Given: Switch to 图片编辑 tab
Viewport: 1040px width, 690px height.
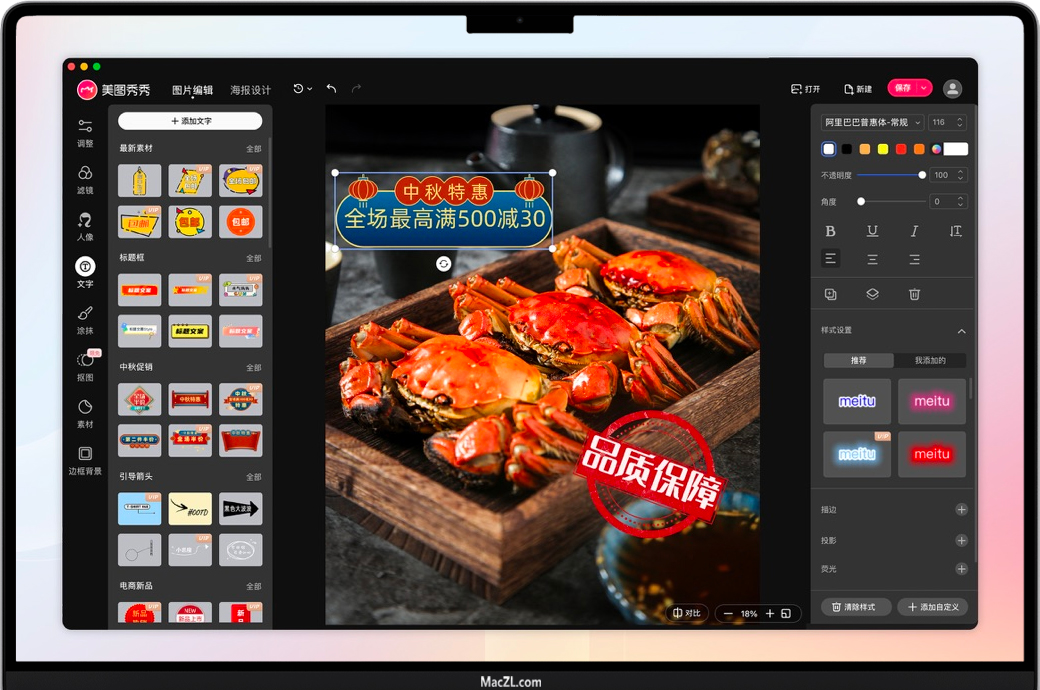Looking at the screenshot, I should tap(192, 90).
